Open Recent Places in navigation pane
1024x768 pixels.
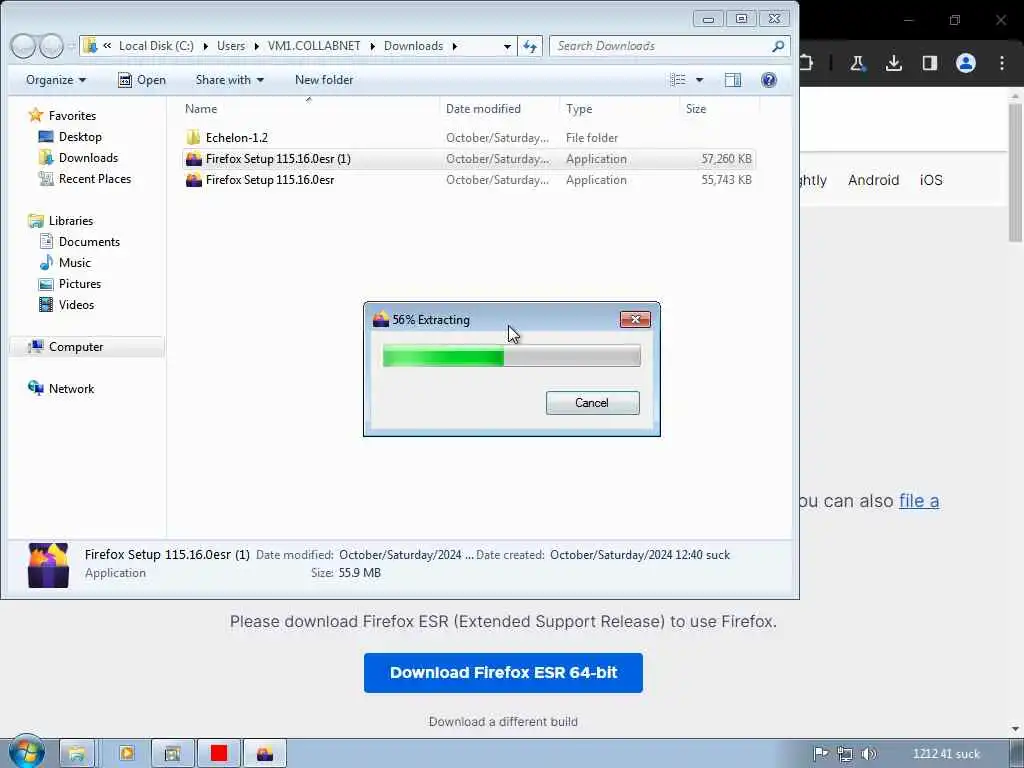(85, 178)
